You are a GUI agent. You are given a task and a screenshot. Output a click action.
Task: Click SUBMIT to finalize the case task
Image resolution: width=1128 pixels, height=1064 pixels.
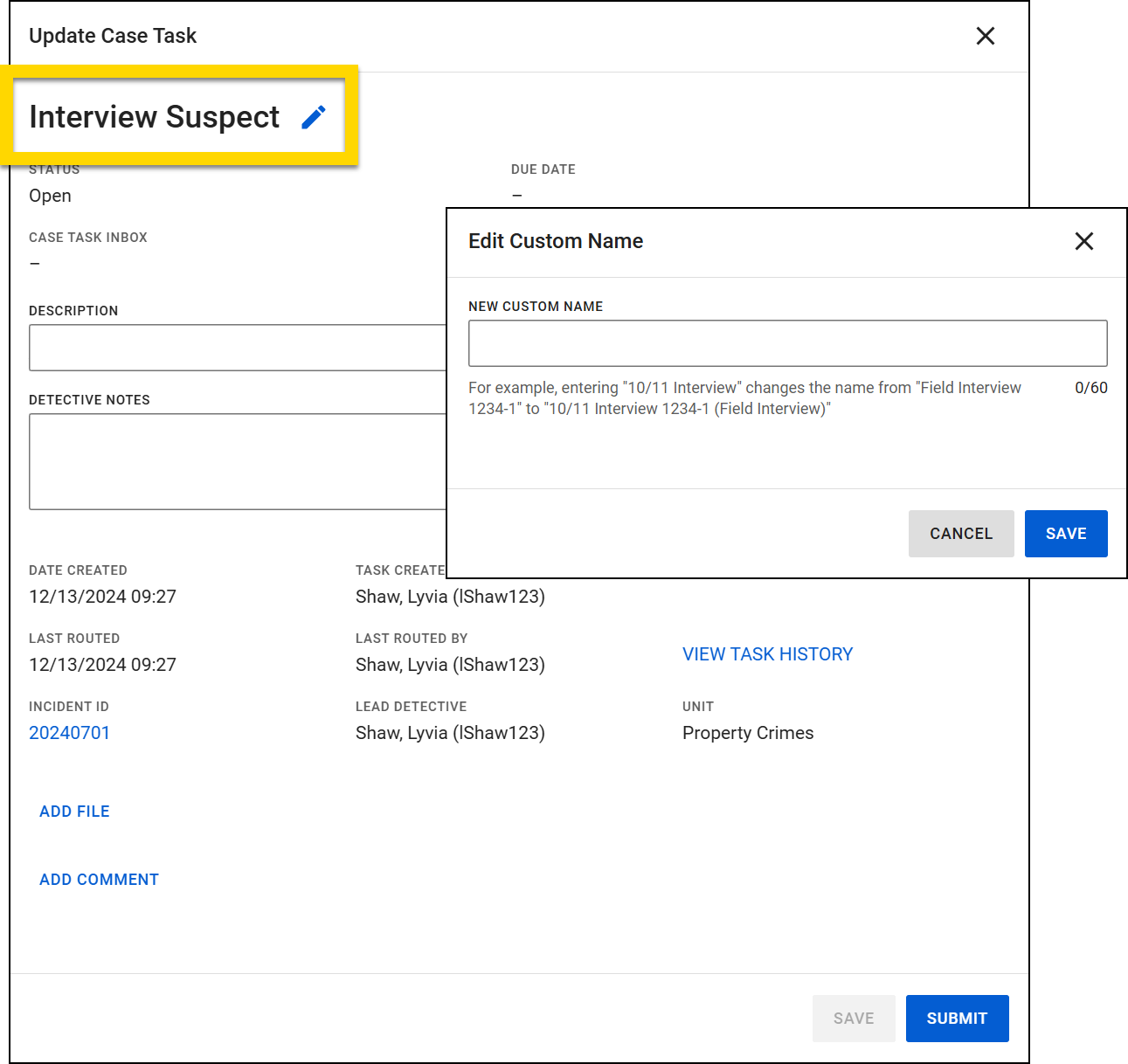coord(957,1018)
